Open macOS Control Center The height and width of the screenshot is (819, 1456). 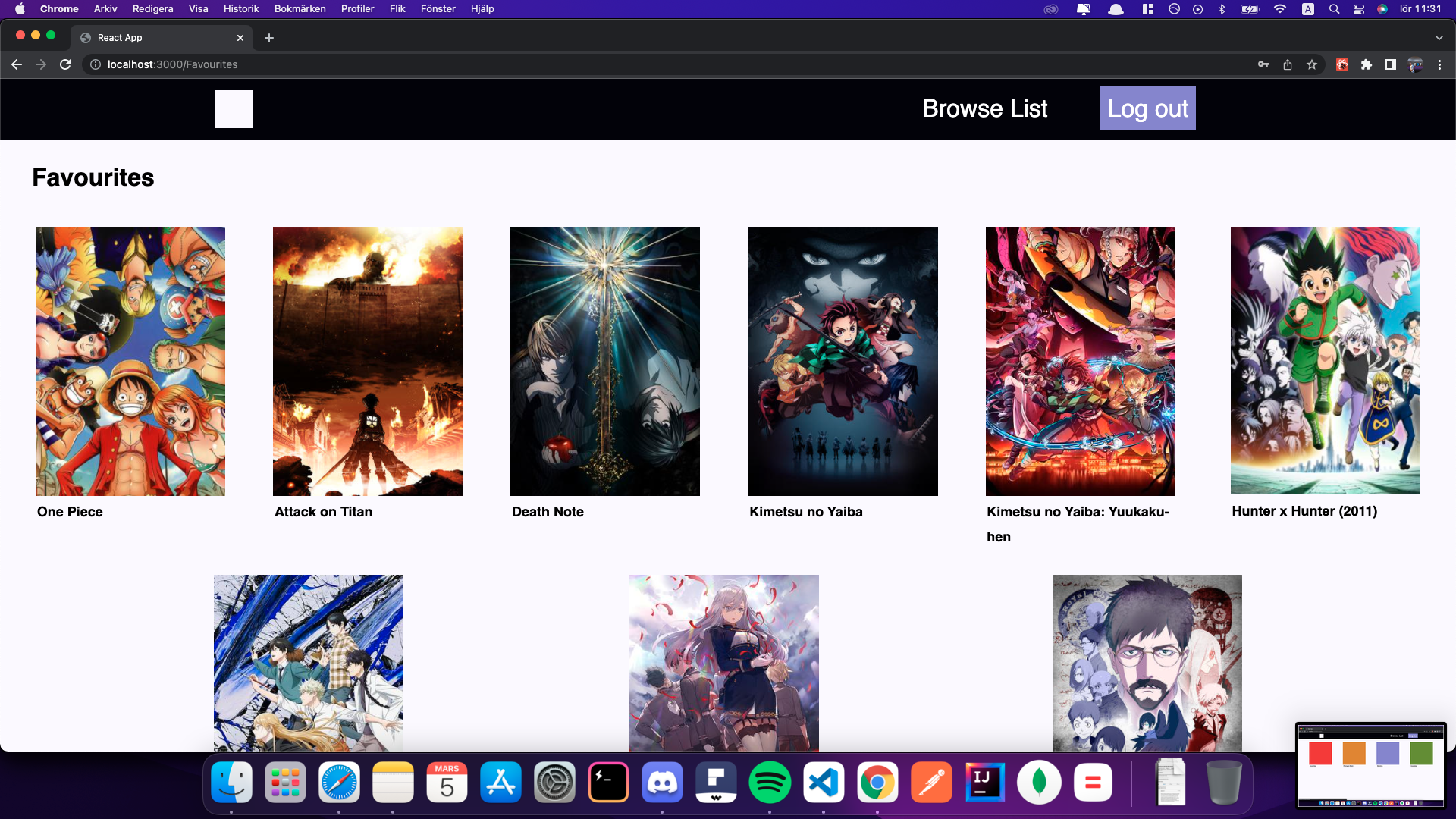[x=1358, y=9]
